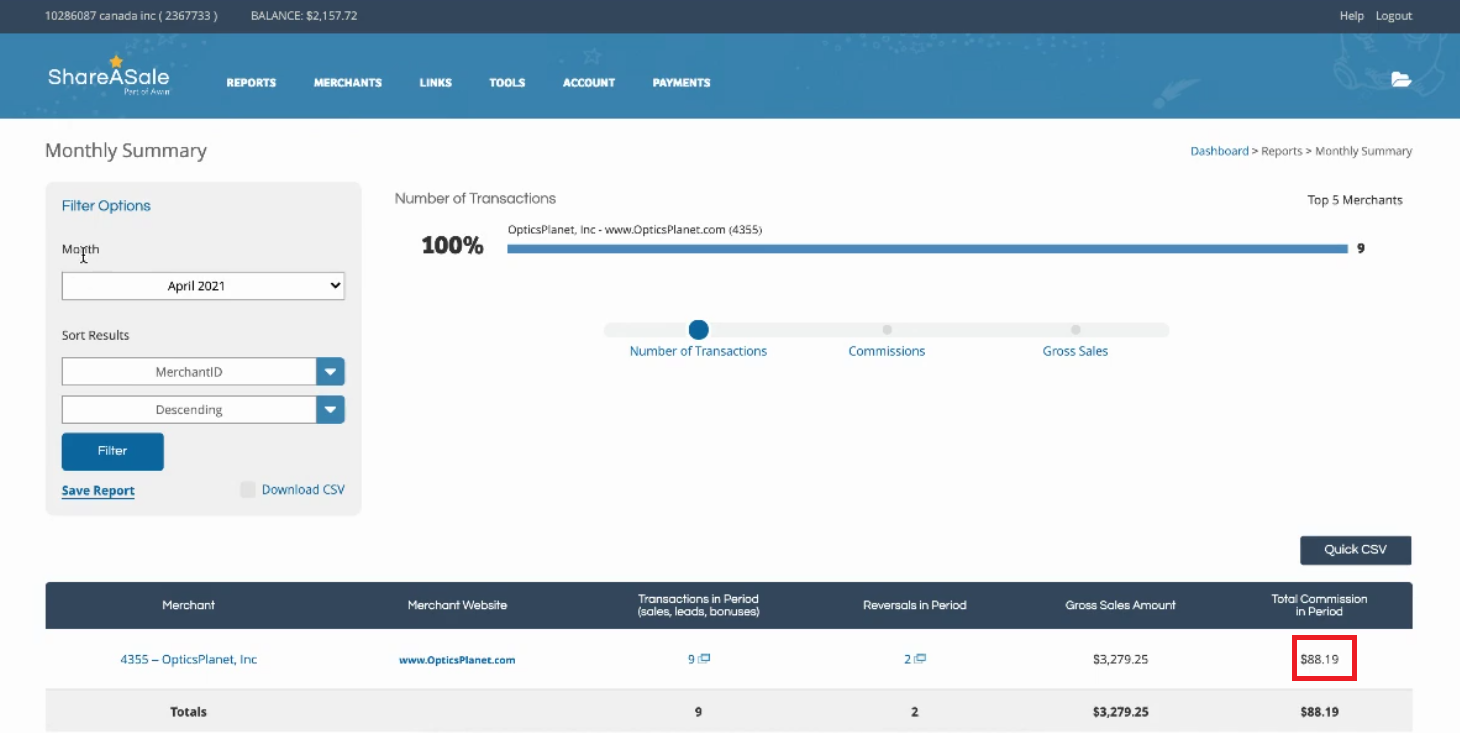This screenshot has height=733, width=1460.
Task: Click the Total Commission in Period header
Action: (x=1319, y=605)
